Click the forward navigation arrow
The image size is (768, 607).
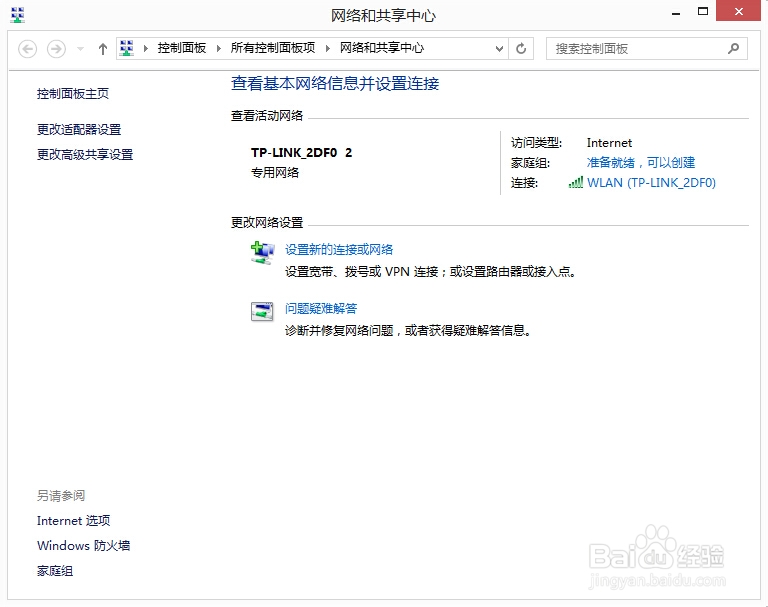point(56,49)
